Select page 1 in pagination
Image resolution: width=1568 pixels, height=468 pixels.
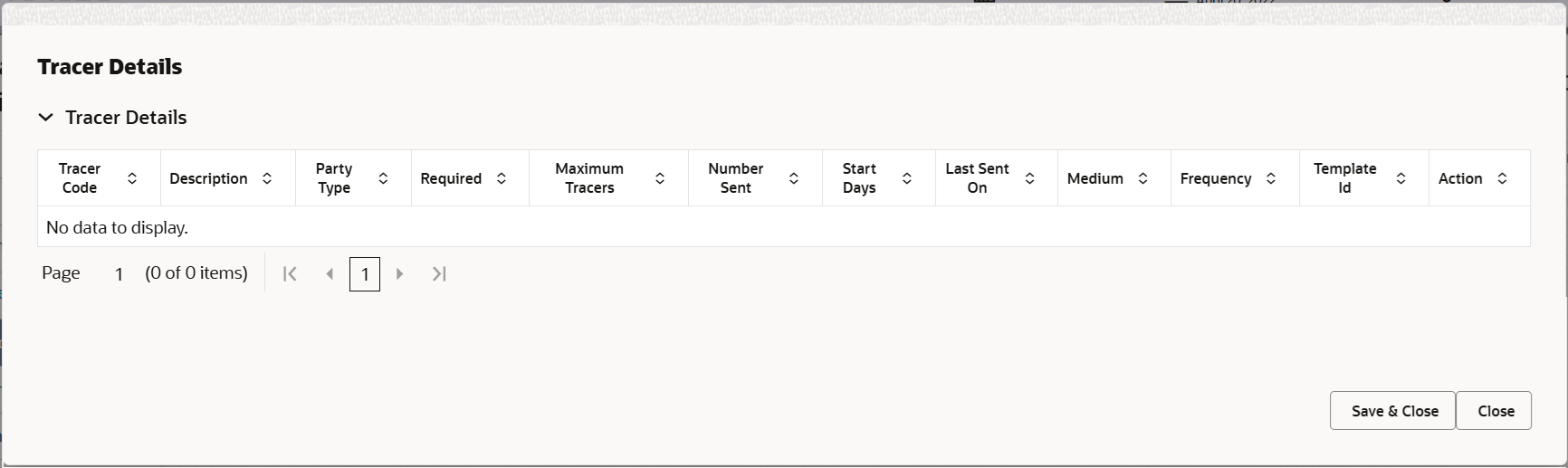click(x=365, y=274)
